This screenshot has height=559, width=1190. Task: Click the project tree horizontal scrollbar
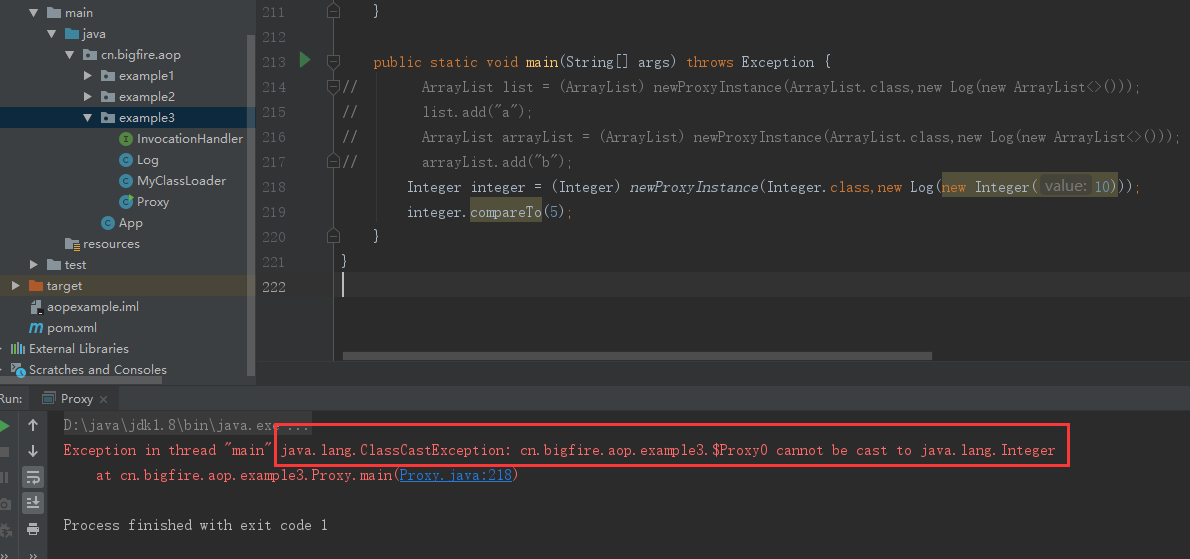point(81,379)
